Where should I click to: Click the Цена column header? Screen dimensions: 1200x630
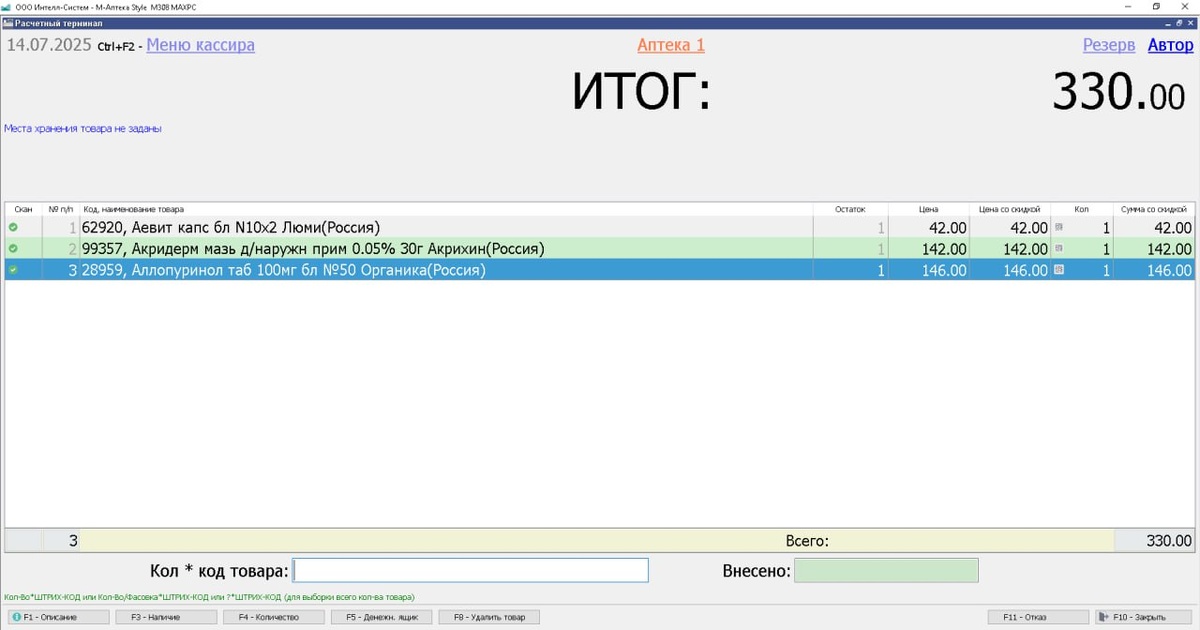pyautogui.click(x=929, y=209)
